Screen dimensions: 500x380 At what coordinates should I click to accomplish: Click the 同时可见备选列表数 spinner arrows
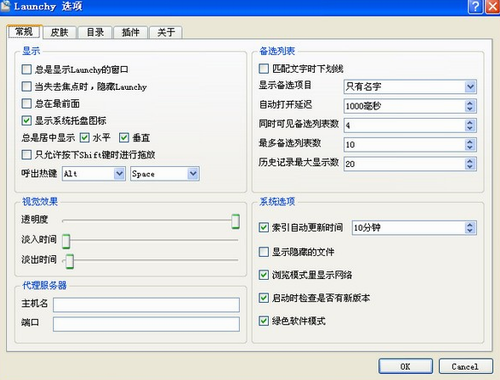click(x=470, y=125)
